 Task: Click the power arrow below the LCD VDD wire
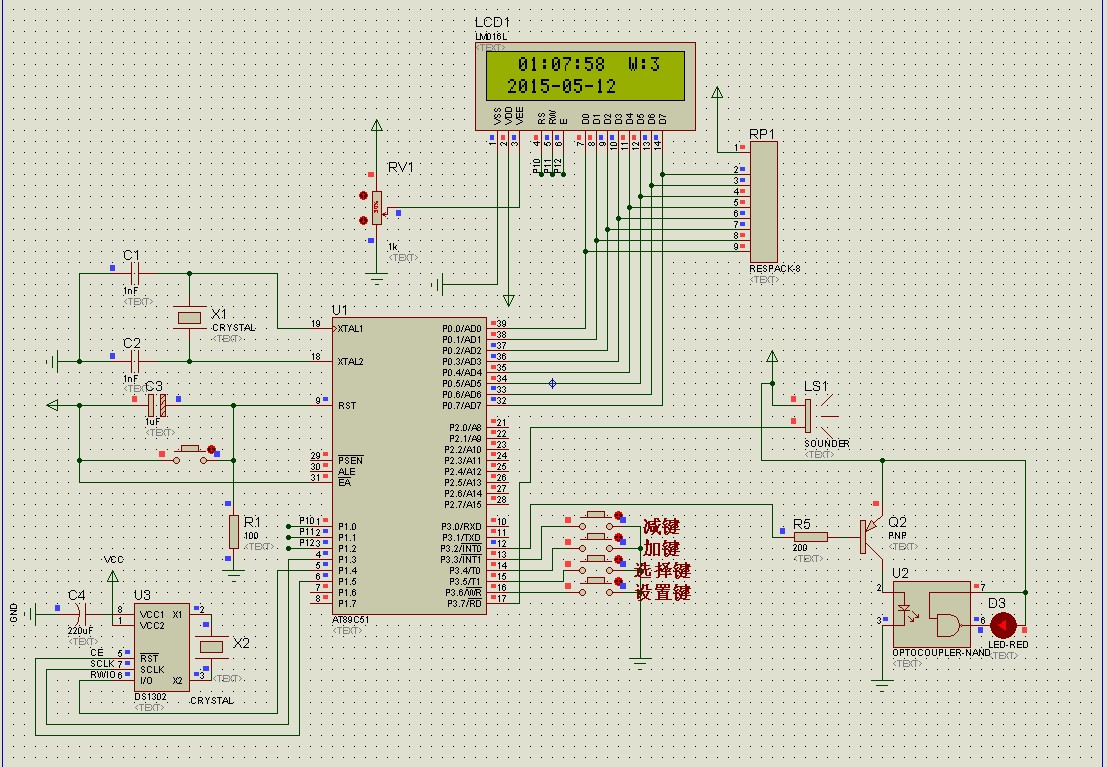pos(508,300)
